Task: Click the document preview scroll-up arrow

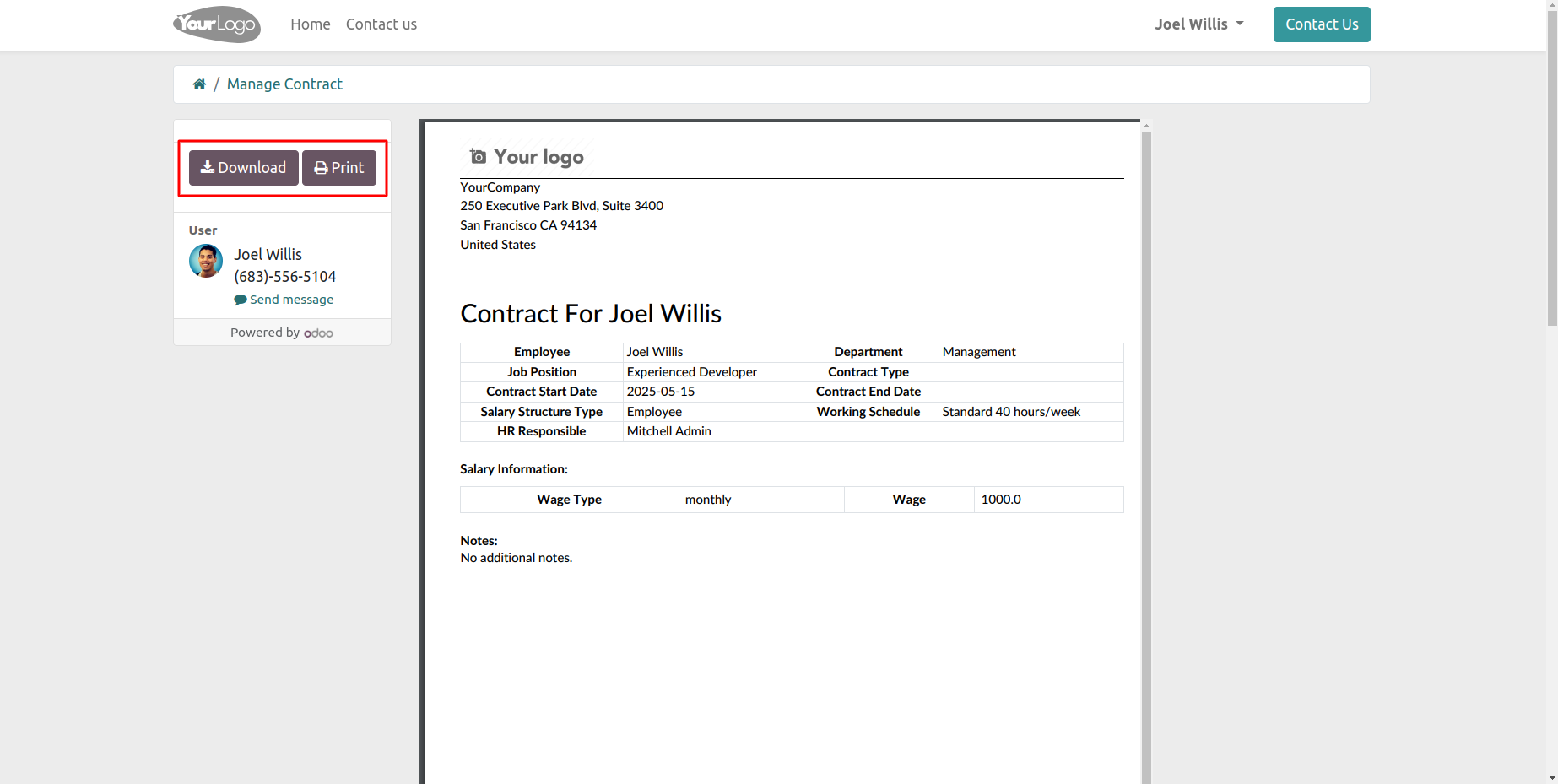Action: pos(1146,126)
